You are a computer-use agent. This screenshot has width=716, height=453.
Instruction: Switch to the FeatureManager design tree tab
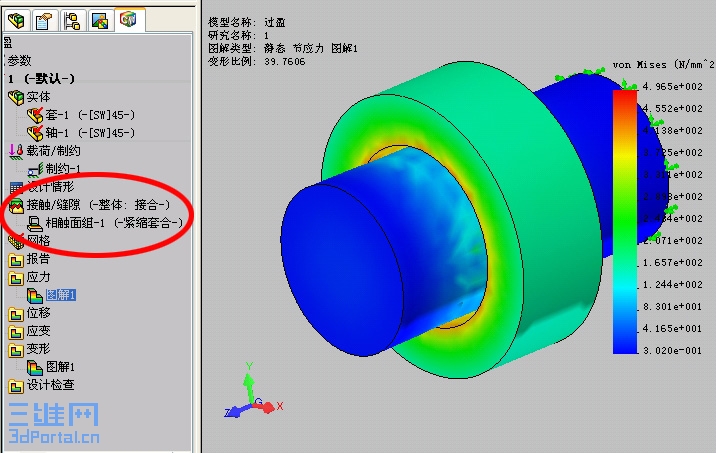[x=16, y=21]
